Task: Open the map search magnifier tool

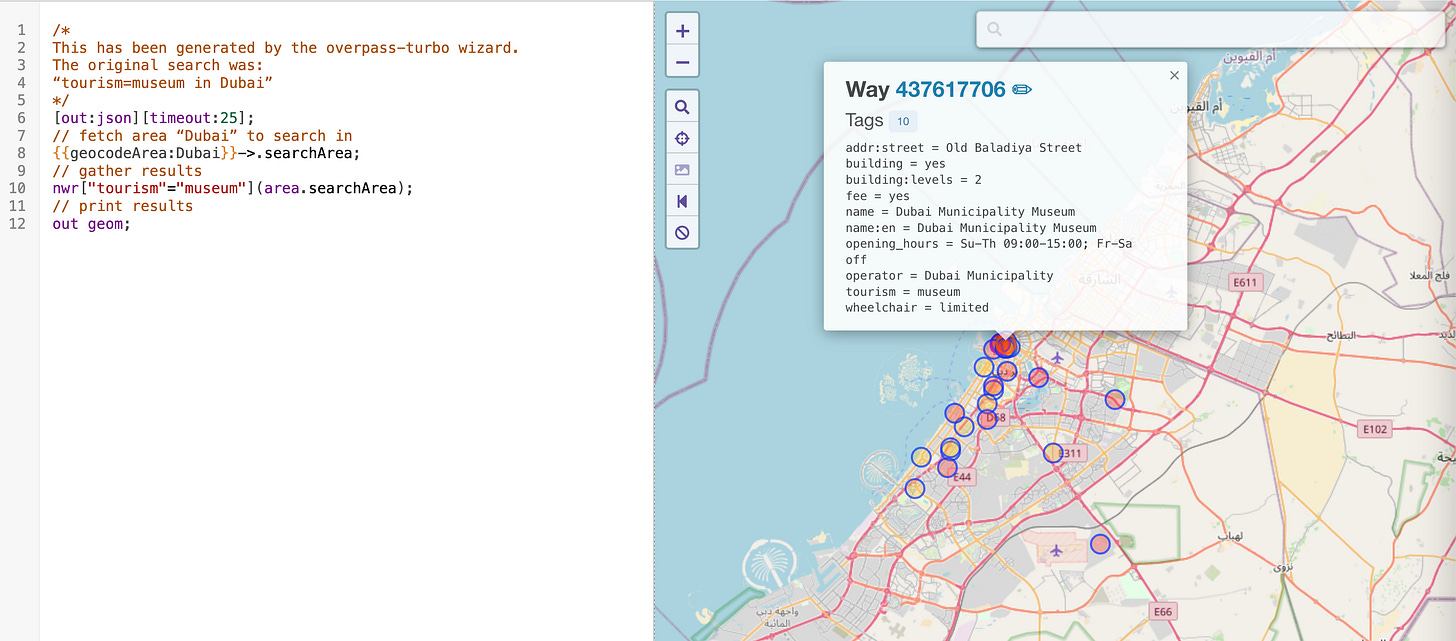Action: click(682, 107)
